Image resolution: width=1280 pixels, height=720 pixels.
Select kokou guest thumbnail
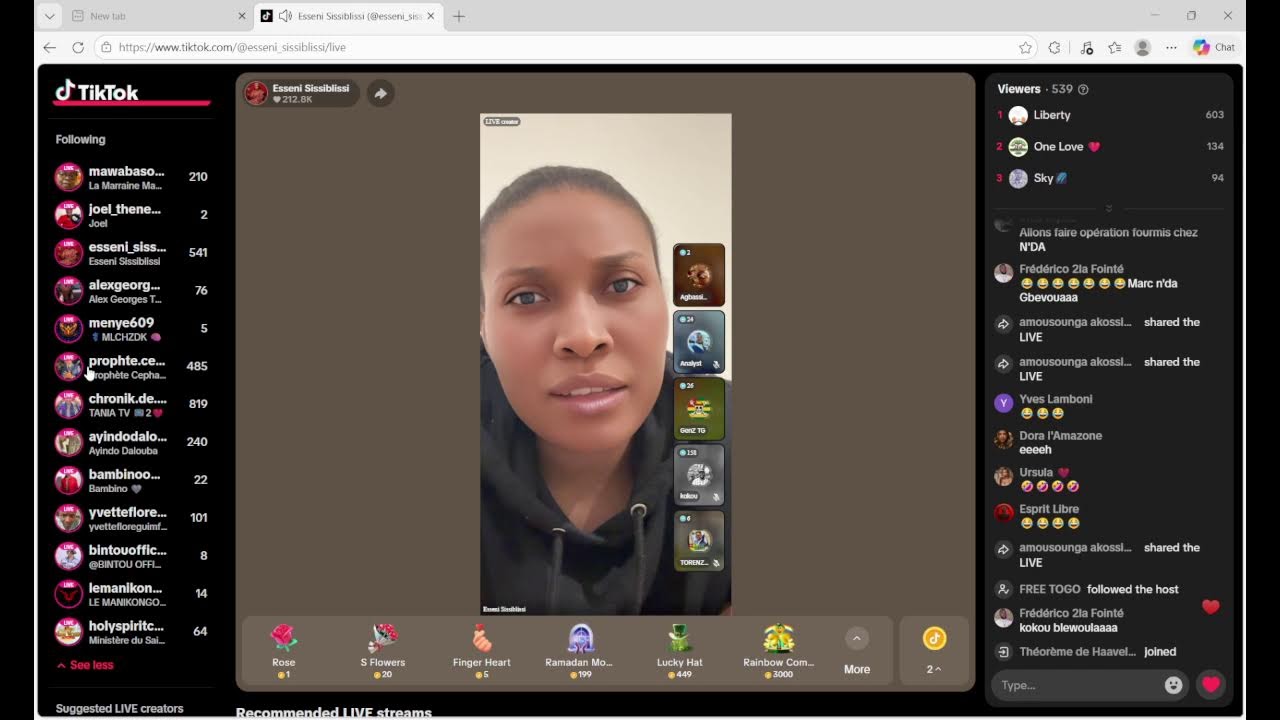pyautogui.click(x=699, y=474)
